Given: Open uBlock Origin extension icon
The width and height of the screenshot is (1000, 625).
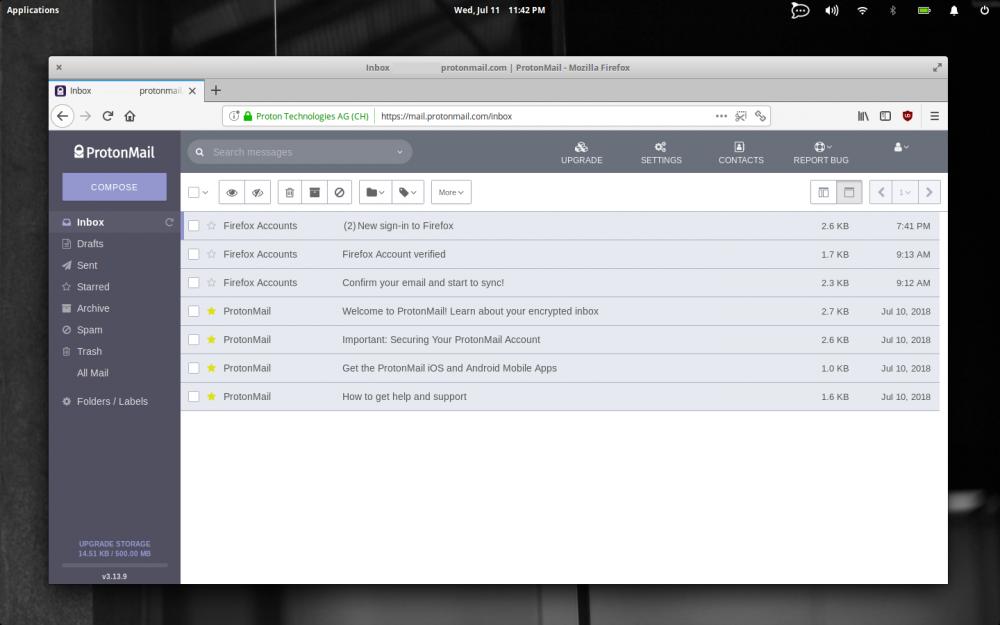Looking at the screenshot, I should [x=908, y=116].
